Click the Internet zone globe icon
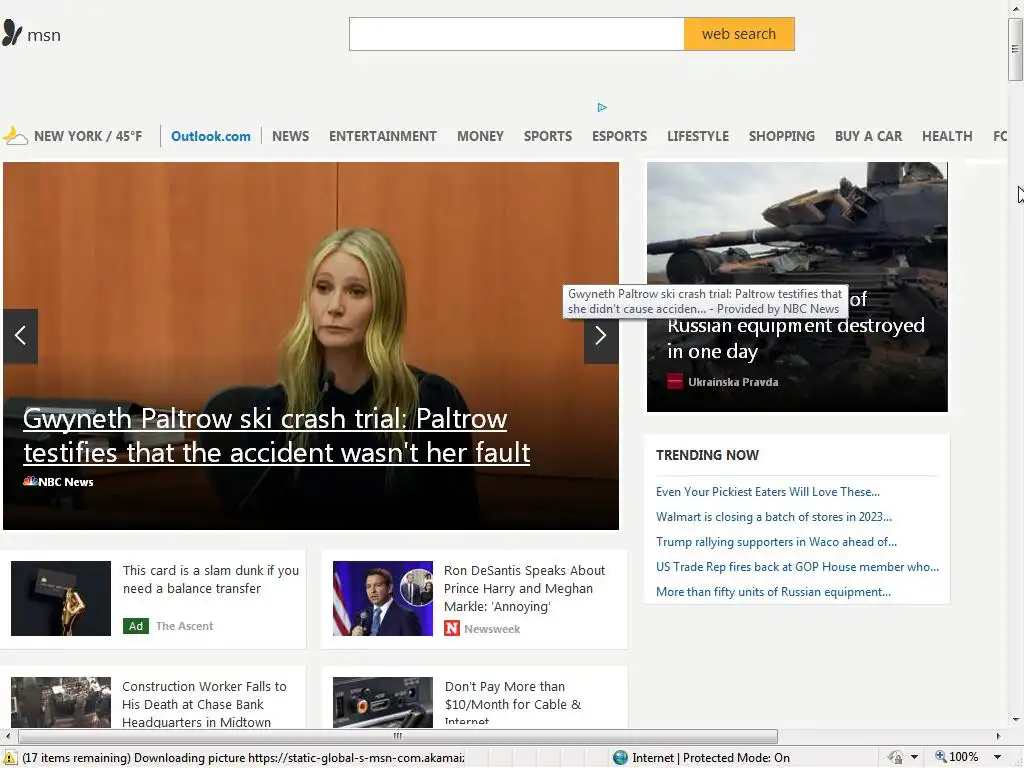Viewport: 1024px width, 768px height. 620,758
